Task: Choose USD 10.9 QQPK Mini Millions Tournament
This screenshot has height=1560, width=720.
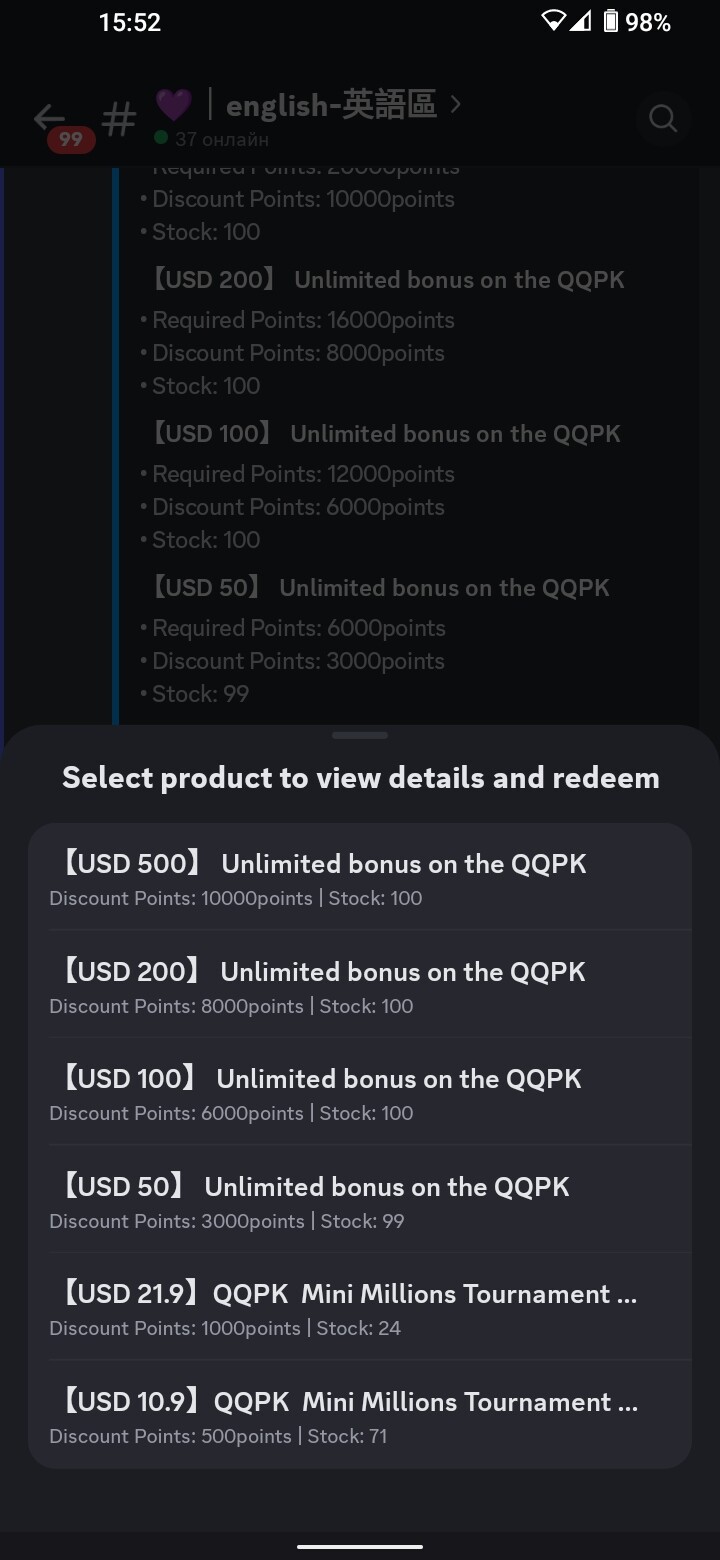Action: point(360,1415)
